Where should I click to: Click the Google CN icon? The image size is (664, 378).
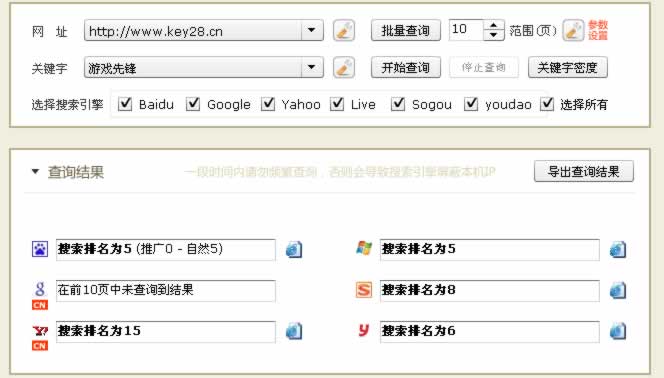(40, 296)
